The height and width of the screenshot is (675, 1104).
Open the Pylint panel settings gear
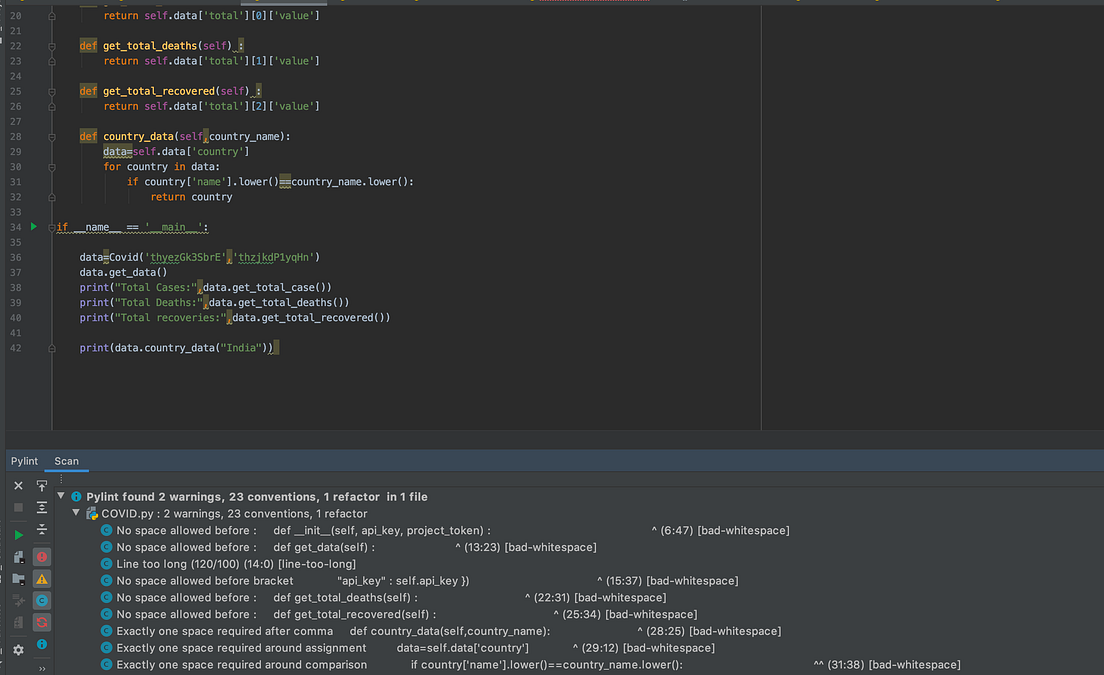coord(18,648)
